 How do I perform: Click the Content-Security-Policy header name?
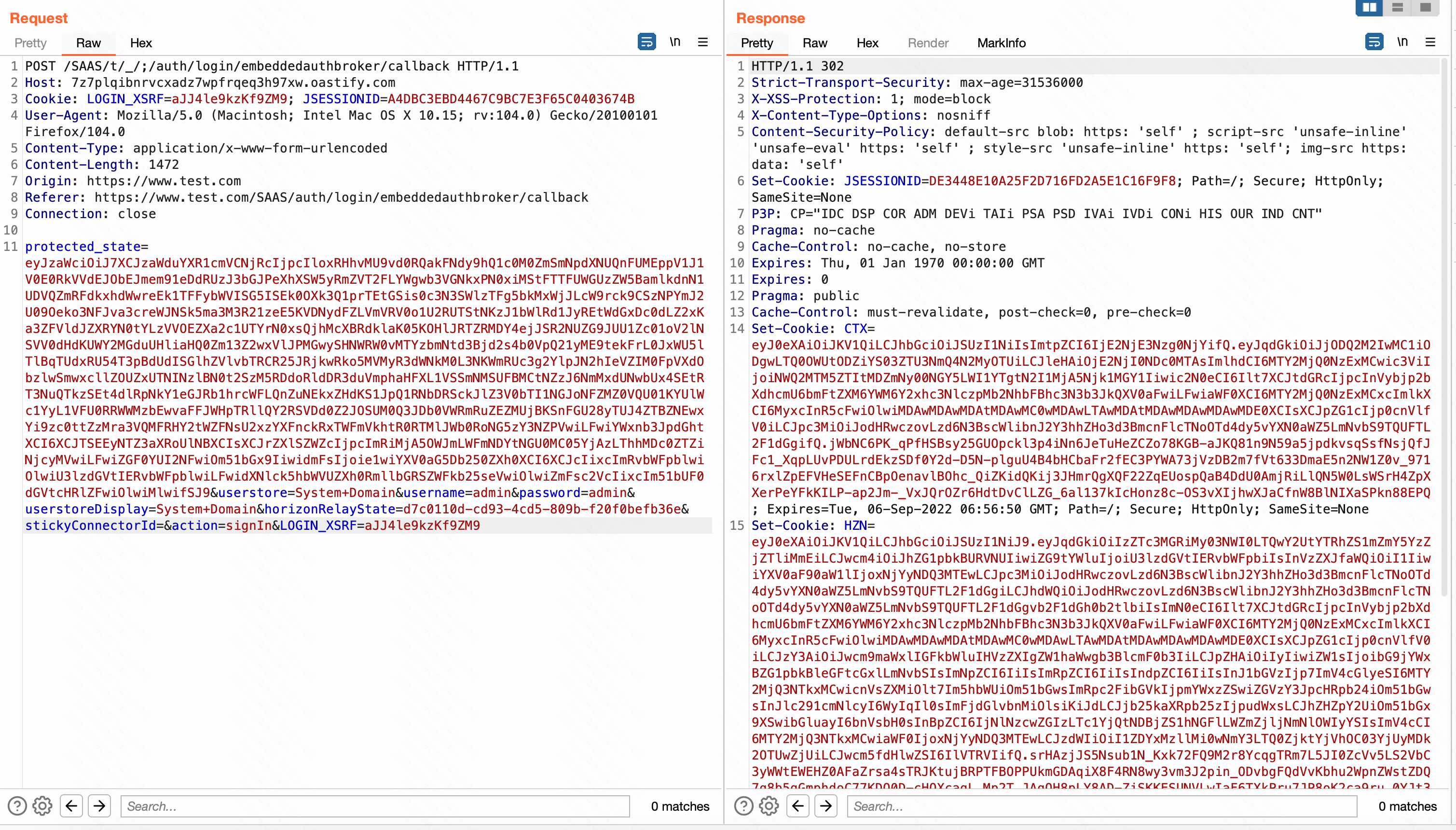840,132
